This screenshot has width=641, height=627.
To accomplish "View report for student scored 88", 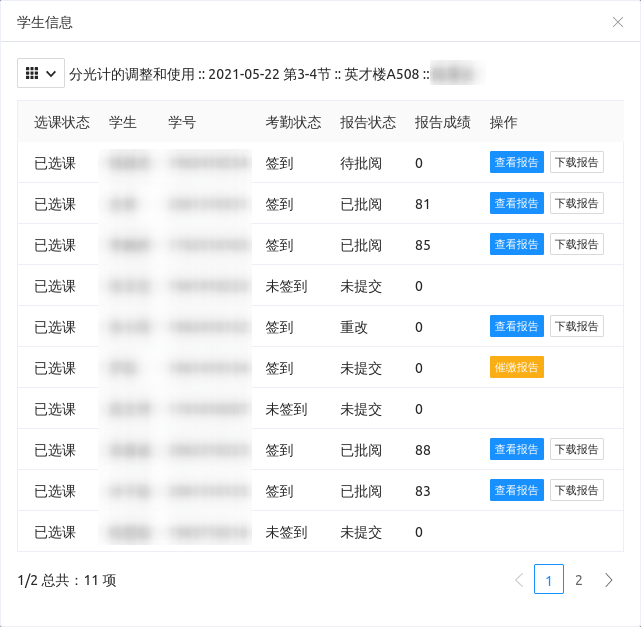I will [516, 450].
